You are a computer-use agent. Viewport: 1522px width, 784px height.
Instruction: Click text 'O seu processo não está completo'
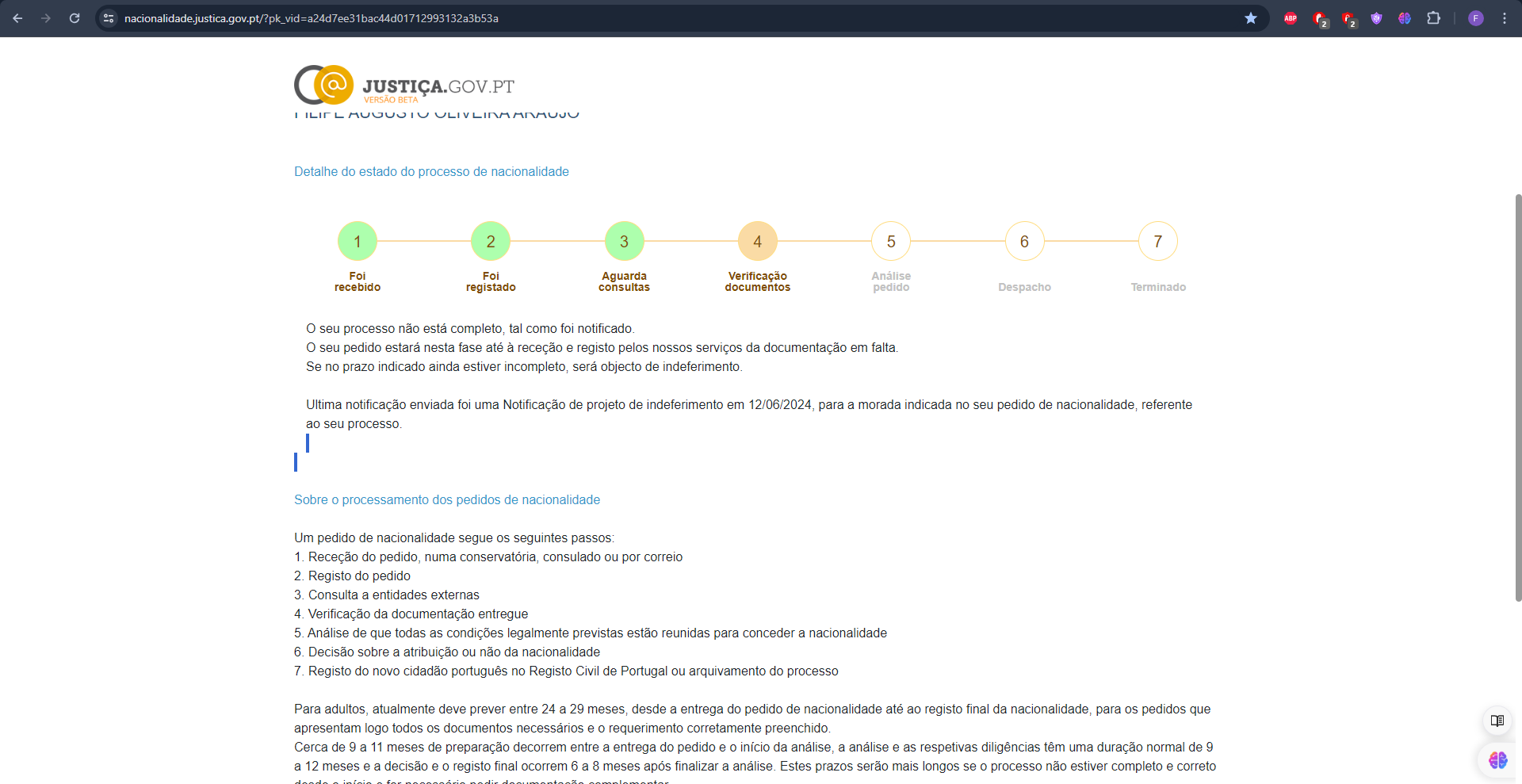(405, 328)
